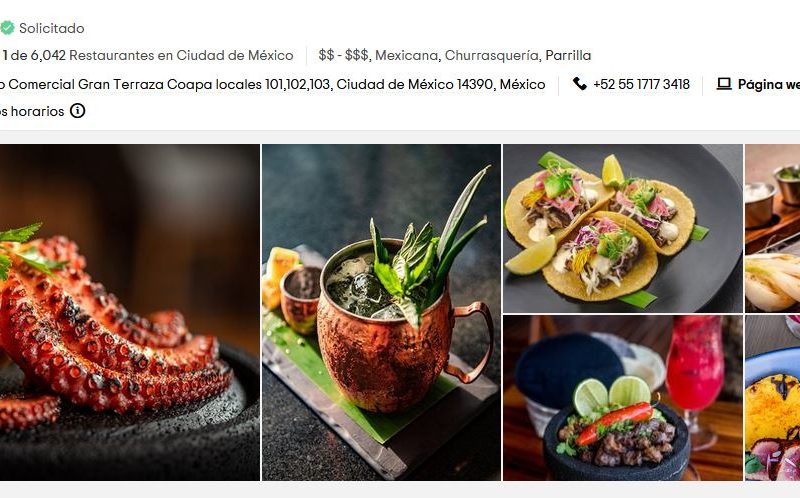Select the Mexicana cuisine link
Viewport: 800px width, 498px height.
407,55
